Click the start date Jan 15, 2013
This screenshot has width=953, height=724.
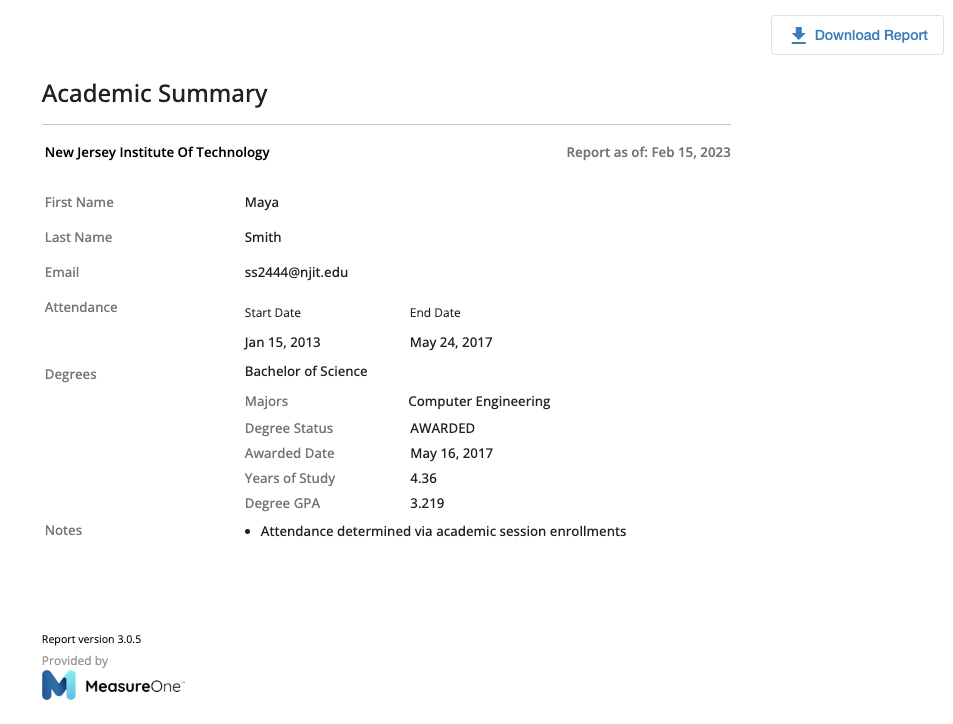pos(282,342)
